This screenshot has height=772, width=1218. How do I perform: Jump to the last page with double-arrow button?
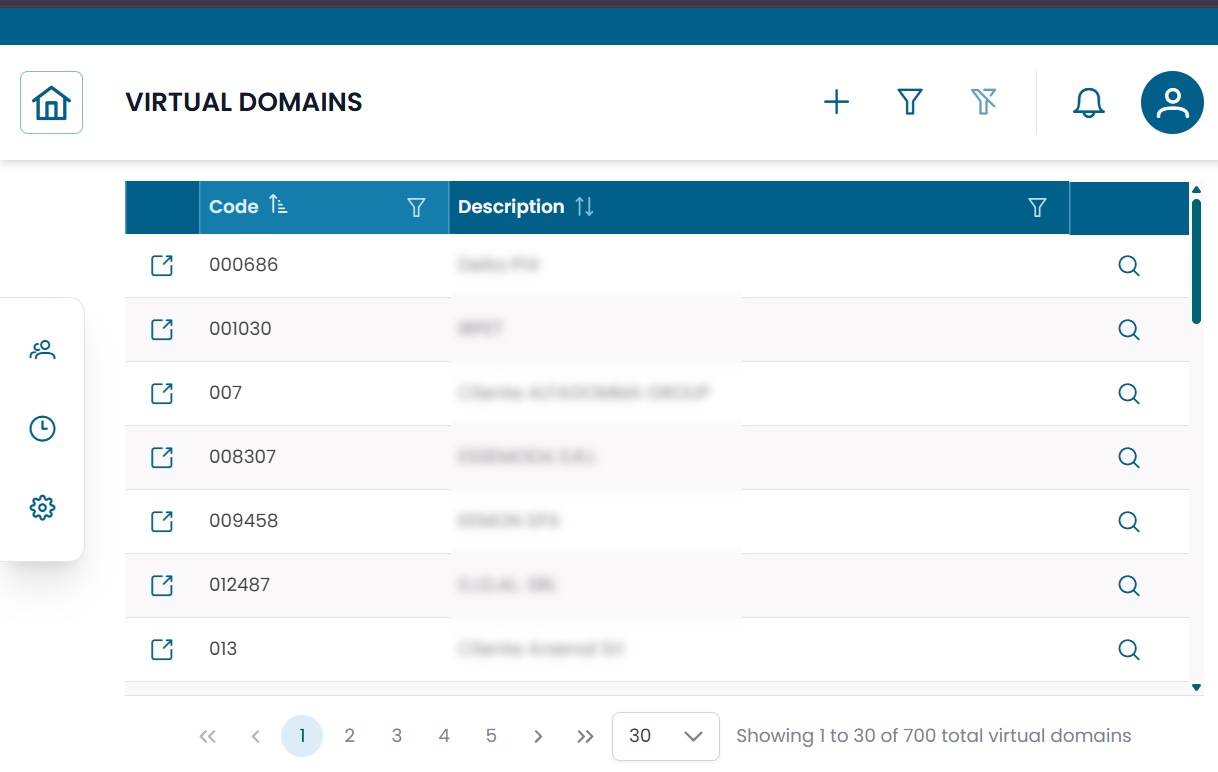point(585,735)
